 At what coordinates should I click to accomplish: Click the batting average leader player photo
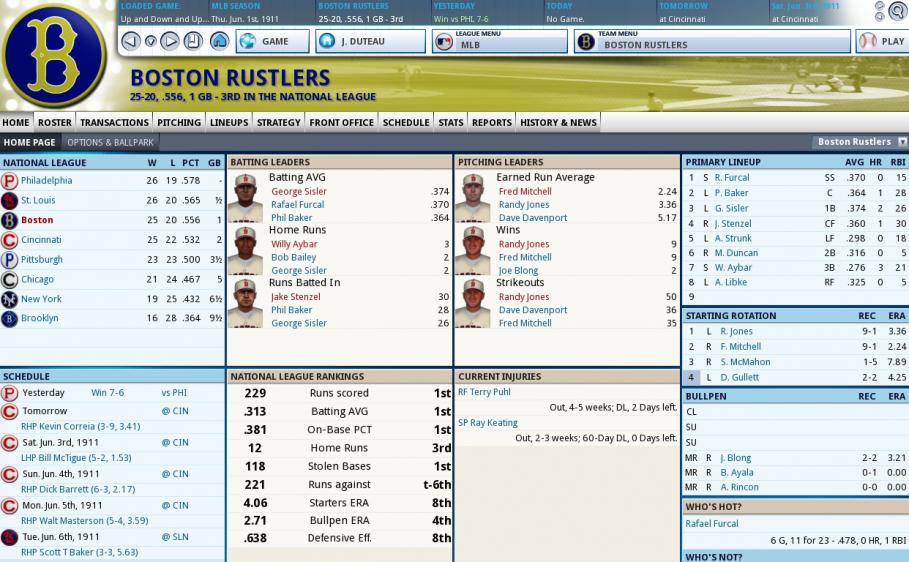click(x=245, y=197)
